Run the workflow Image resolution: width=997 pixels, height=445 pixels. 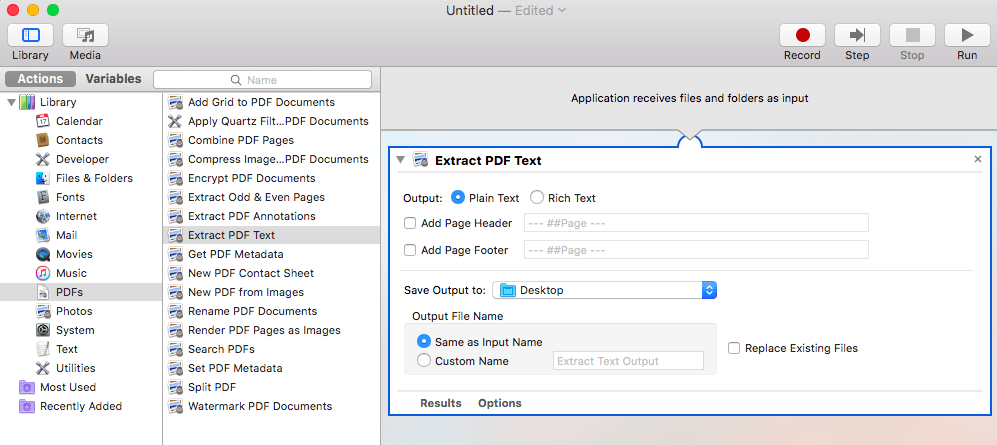pos(967,35)
